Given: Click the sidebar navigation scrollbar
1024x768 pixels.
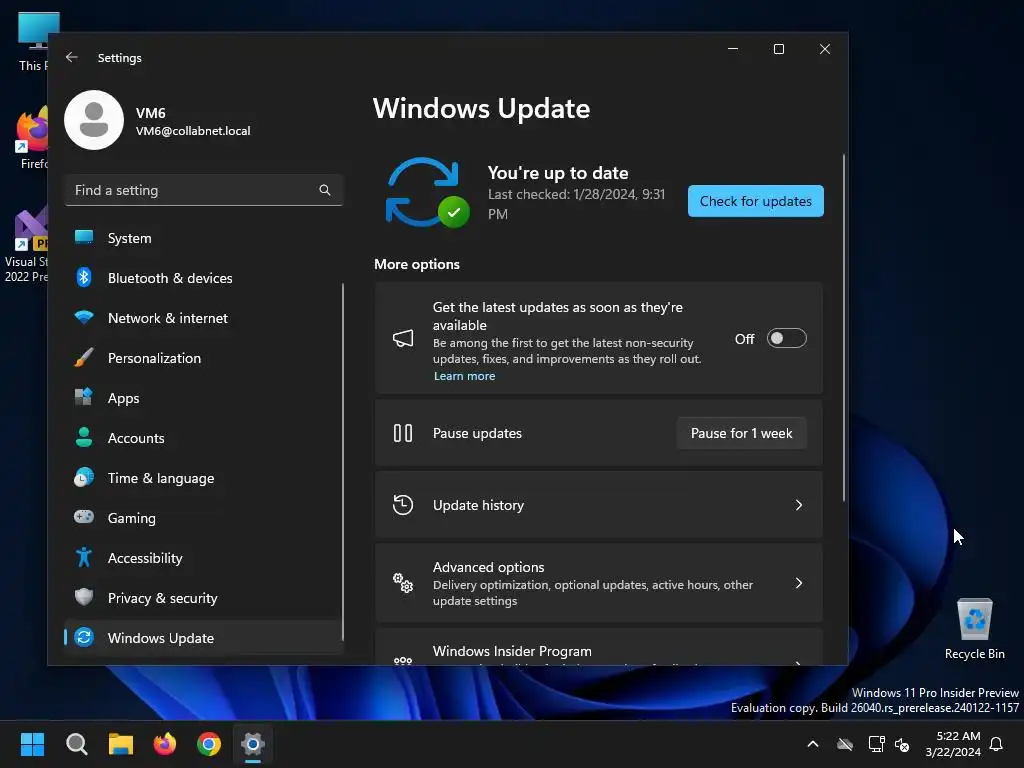Looking at the screenshot, I should 342,462.
